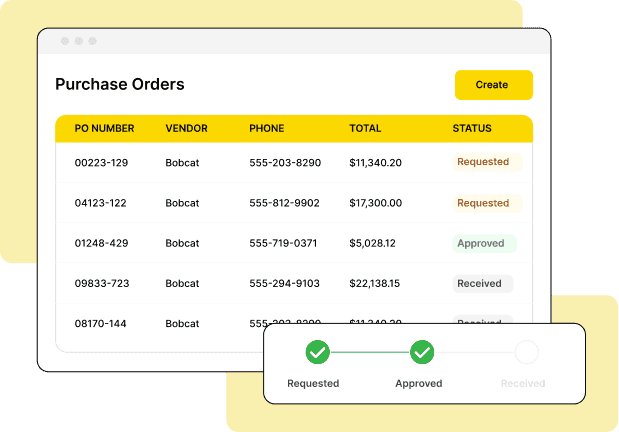The height and width of the screenshot is (432, 619).
Task: Click Bobcat vendor in row 09833-723
Action: 182,284
